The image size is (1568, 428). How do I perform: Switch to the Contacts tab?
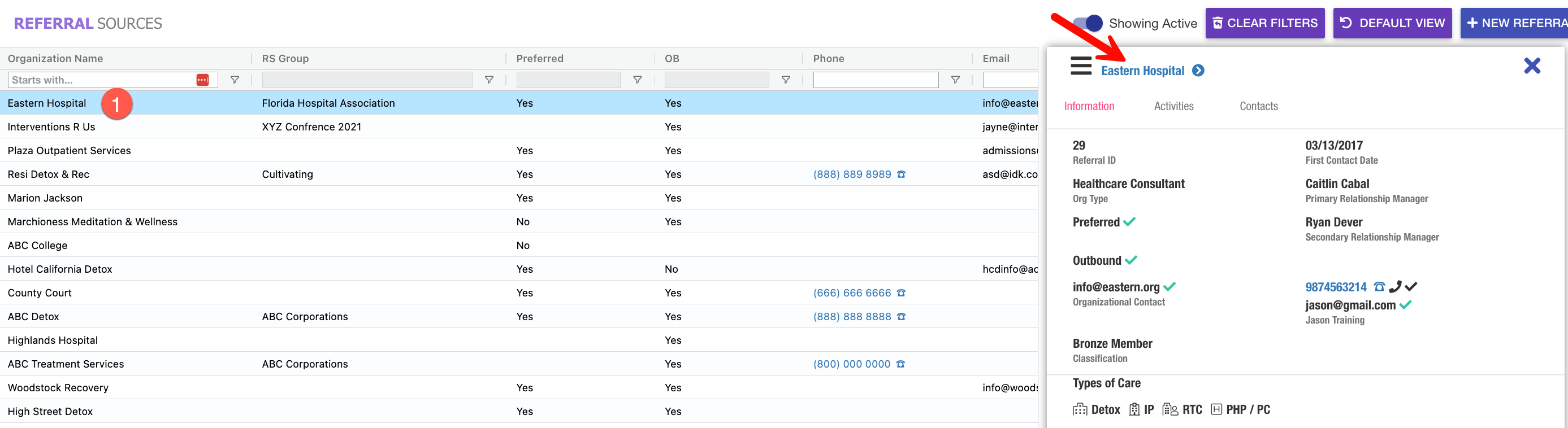1258,106
